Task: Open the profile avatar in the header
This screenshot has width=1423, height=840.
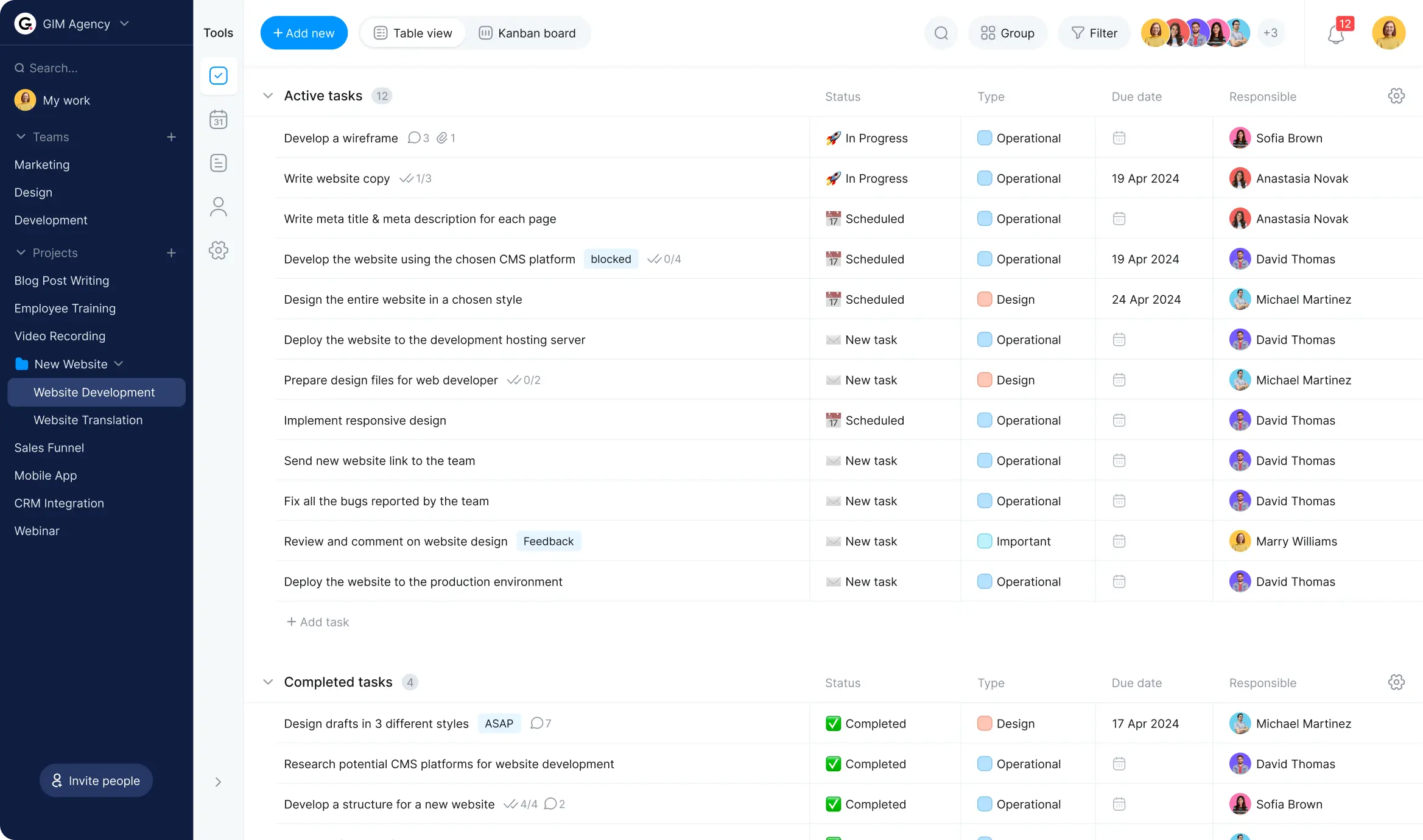Action: tap(1389, 33)
